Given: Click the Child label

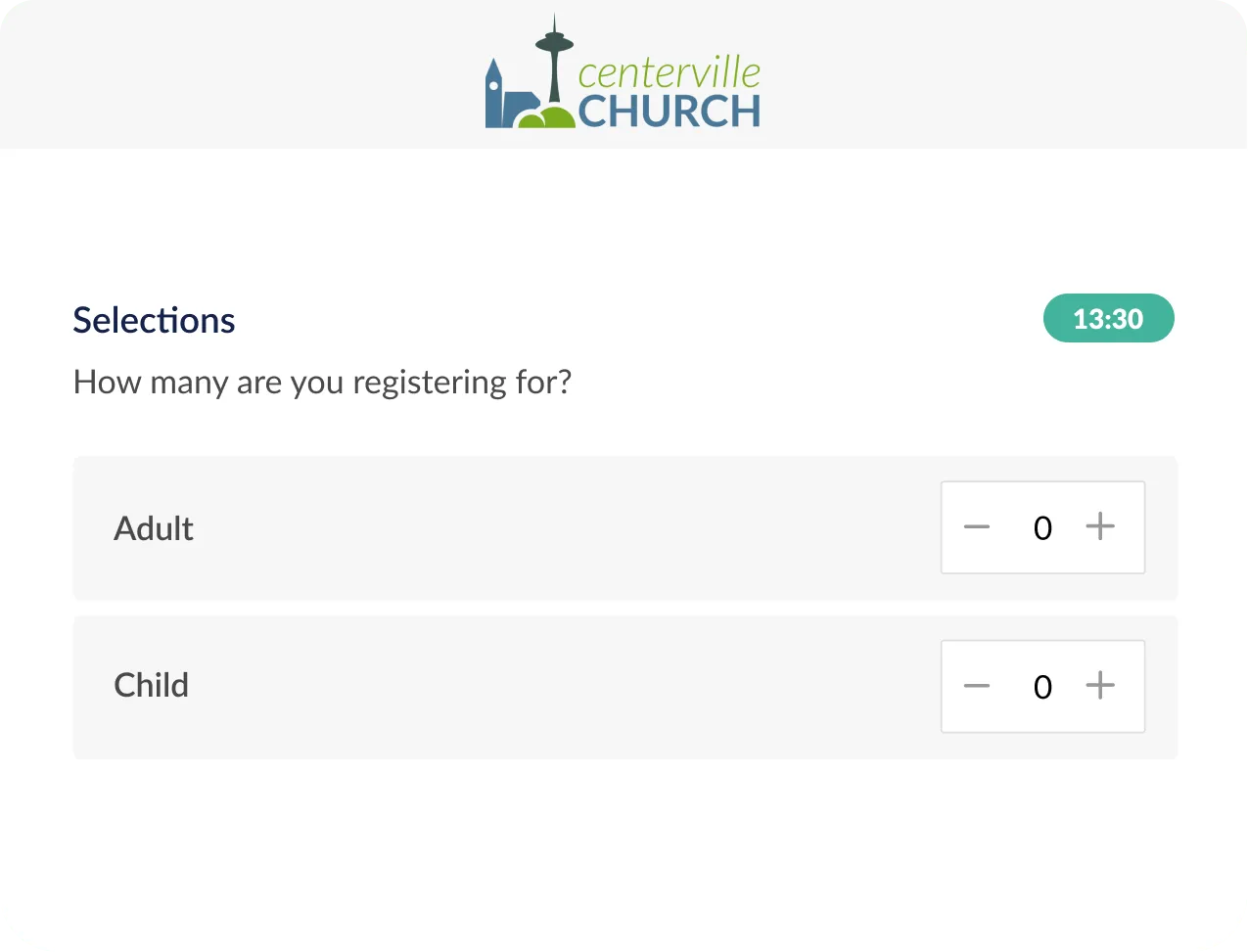Looking at the screenshot, I should pyautogui.click(x=151, y=686).
